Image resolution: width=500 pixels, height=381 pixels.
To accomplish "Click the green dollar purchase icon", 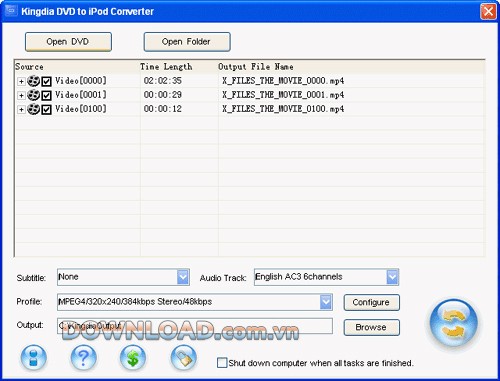I will (x=133, y=358).
